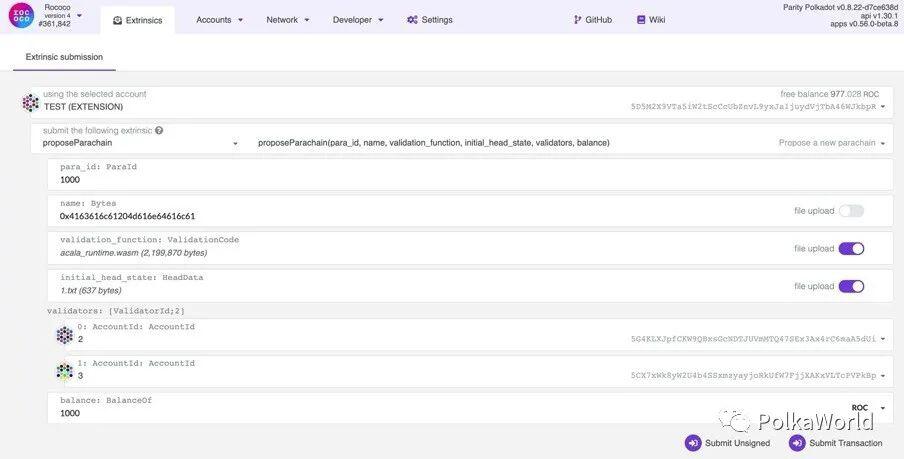Click the Submit Unsigned button
904x459 pixels.
point(728,443)
